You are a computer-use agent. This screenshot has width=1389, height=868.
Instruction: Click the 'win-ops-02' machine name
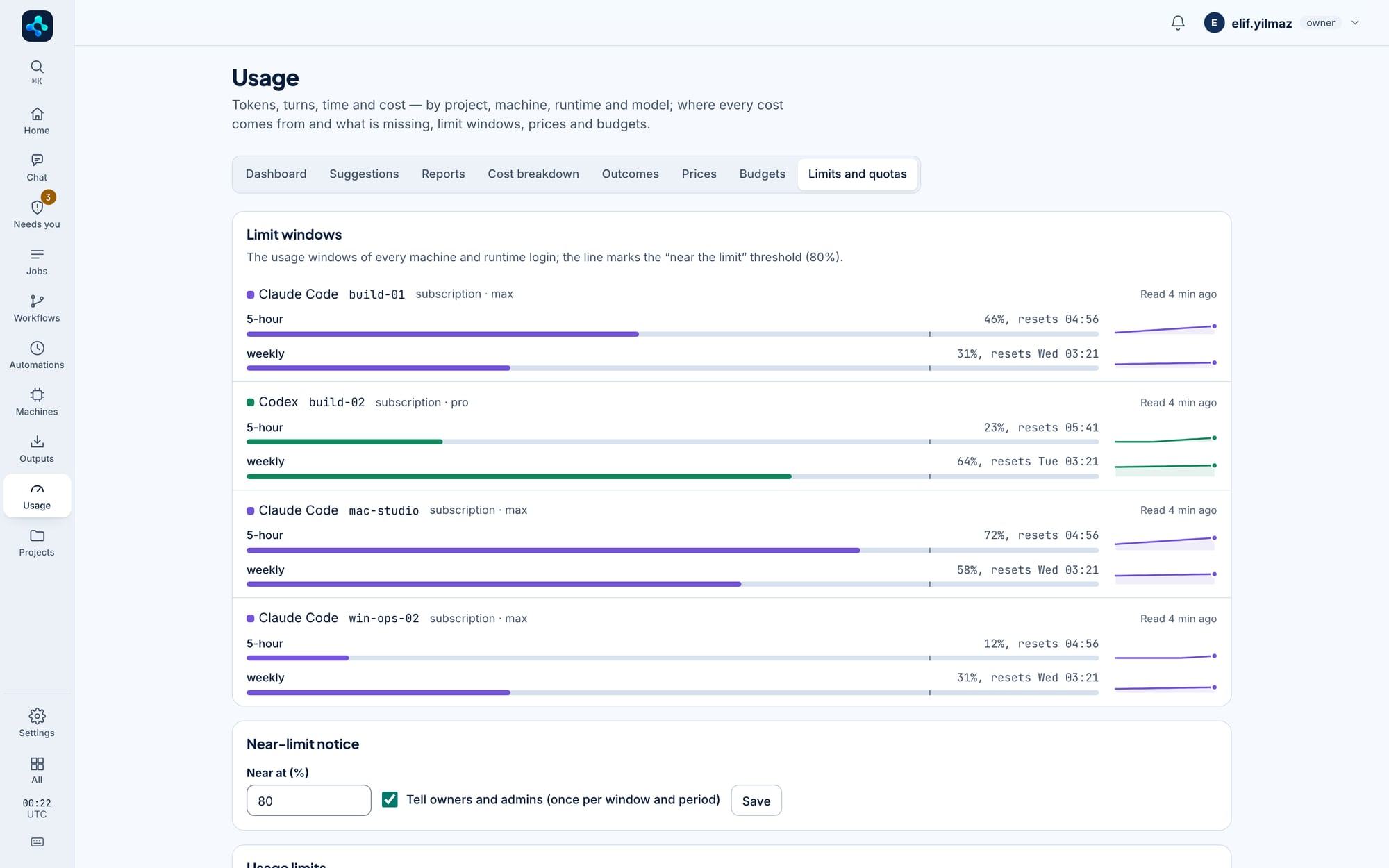[x=383, y=619]
